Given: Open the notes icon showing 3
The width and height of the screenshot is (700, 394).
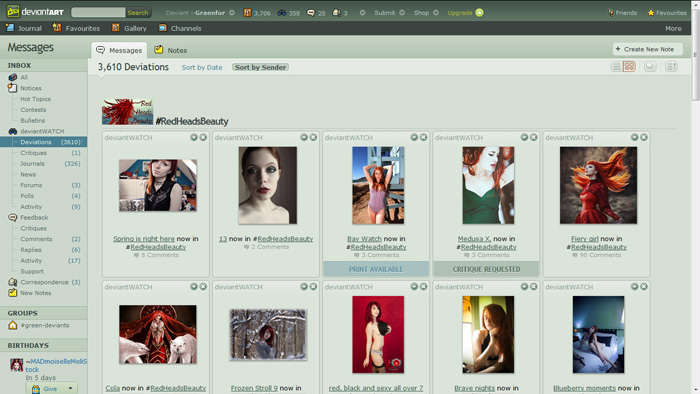Looking at the screenshot, I should [337, 12].
